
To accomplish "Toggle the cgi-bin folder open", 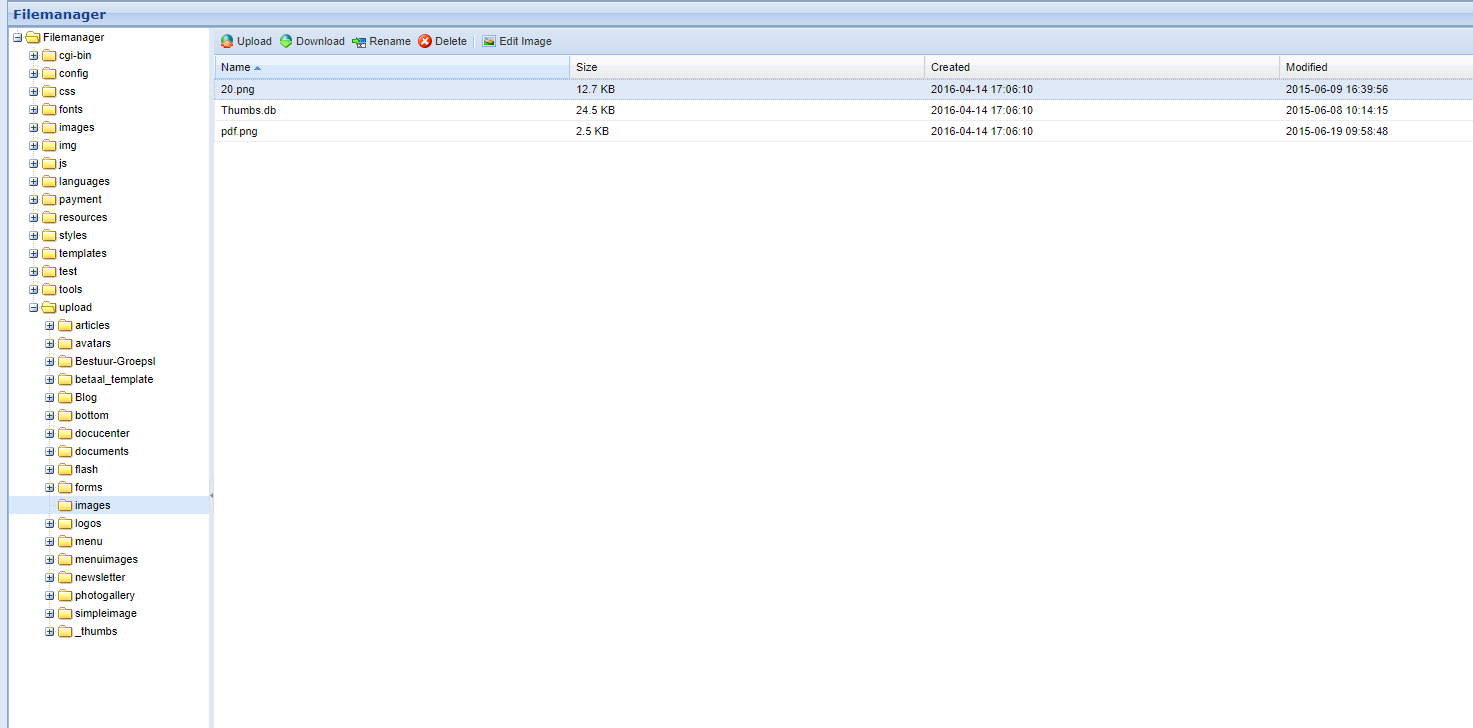I will (x=33, y=55).
